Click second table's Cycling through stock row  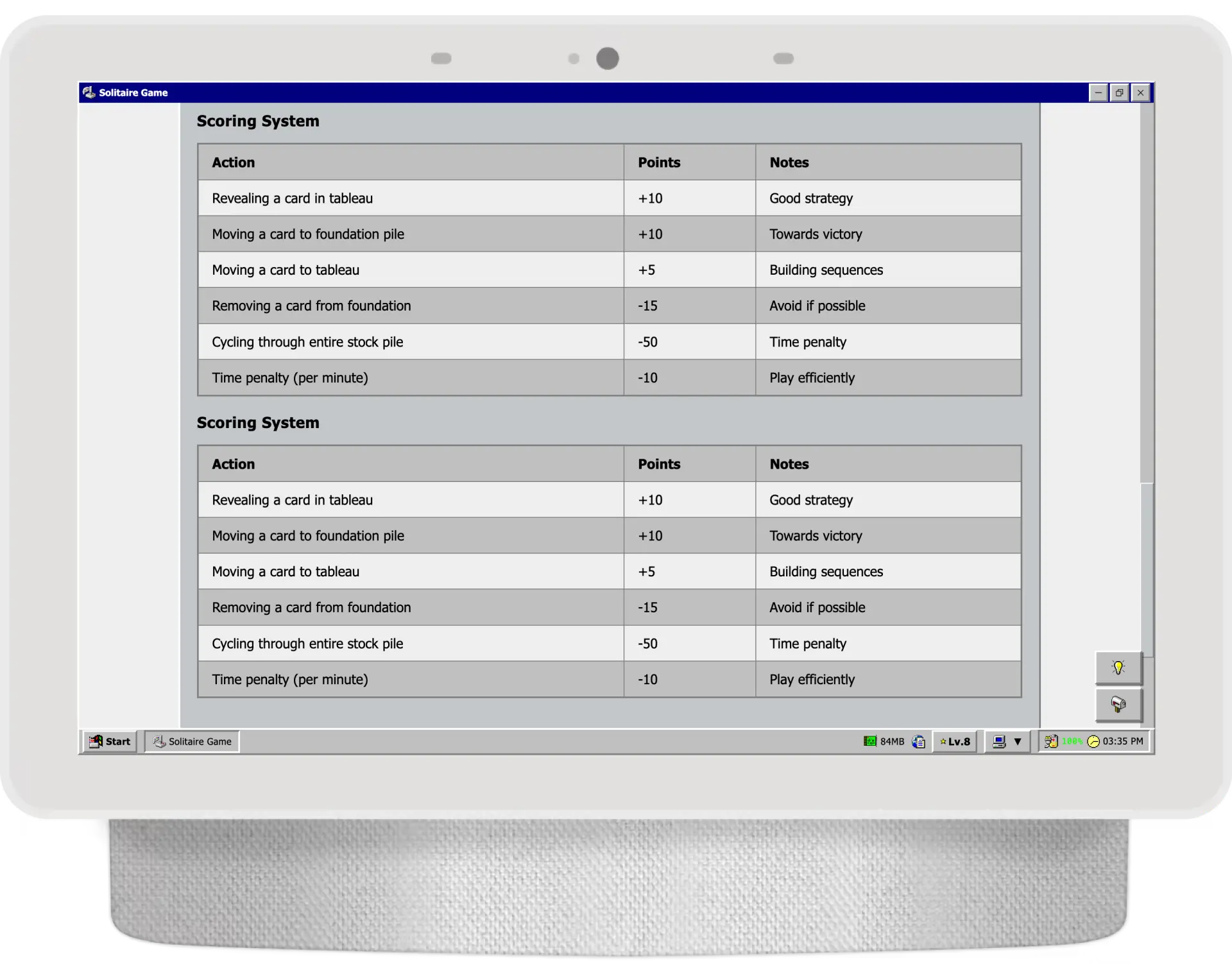(307, 643)
